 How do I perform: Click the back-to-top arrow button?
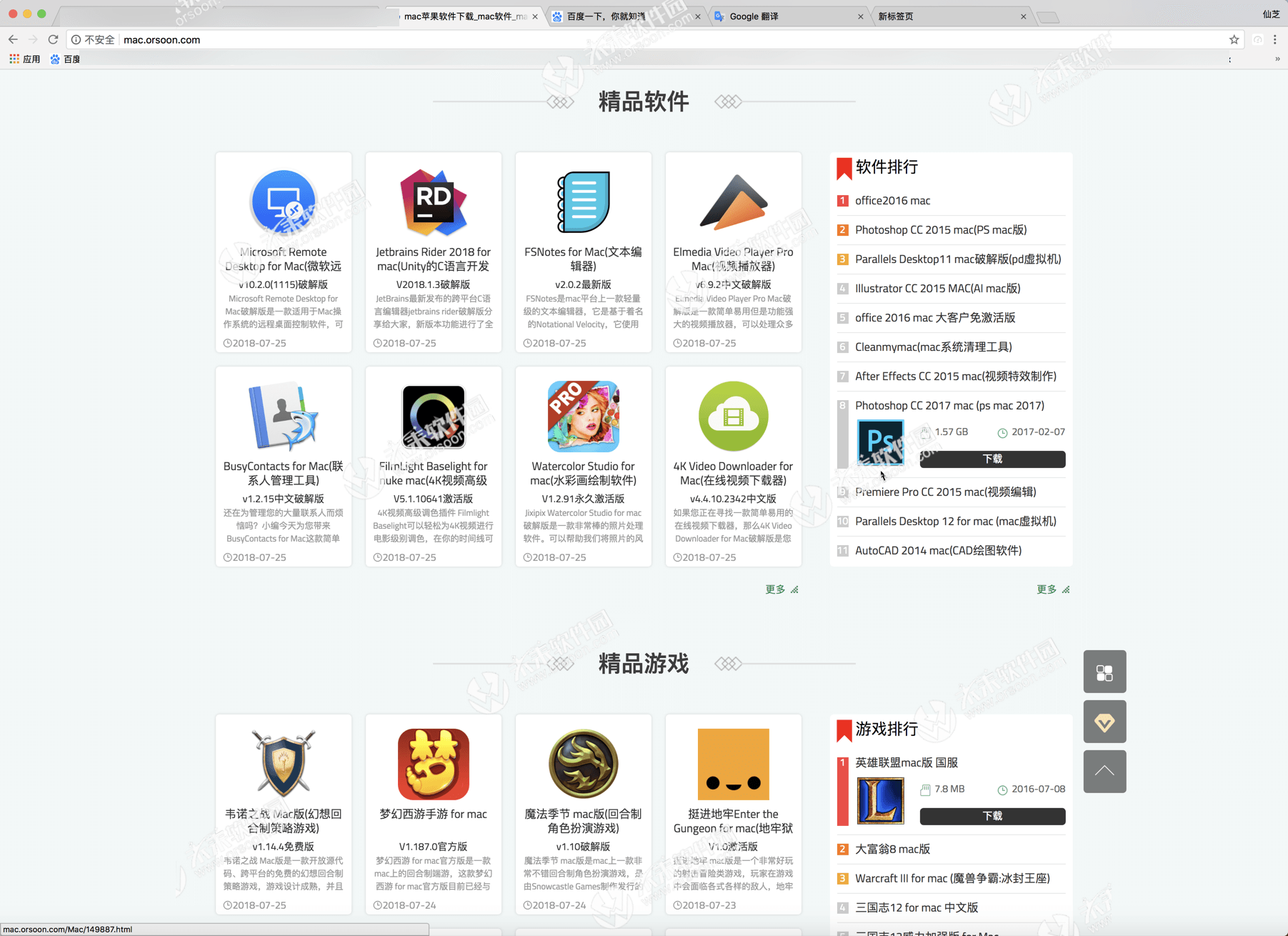point(1104,772)
